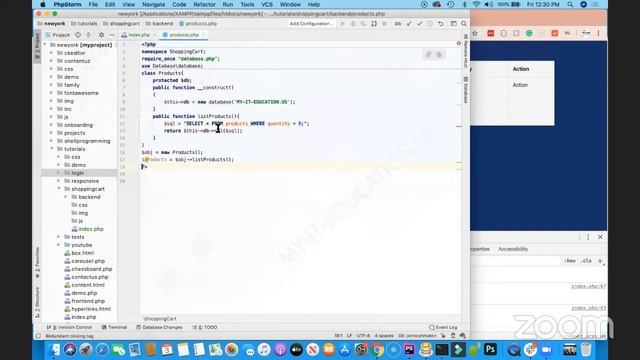Click the Project panel settings gear icon
The image size is (640, 360).
(101, 35)
